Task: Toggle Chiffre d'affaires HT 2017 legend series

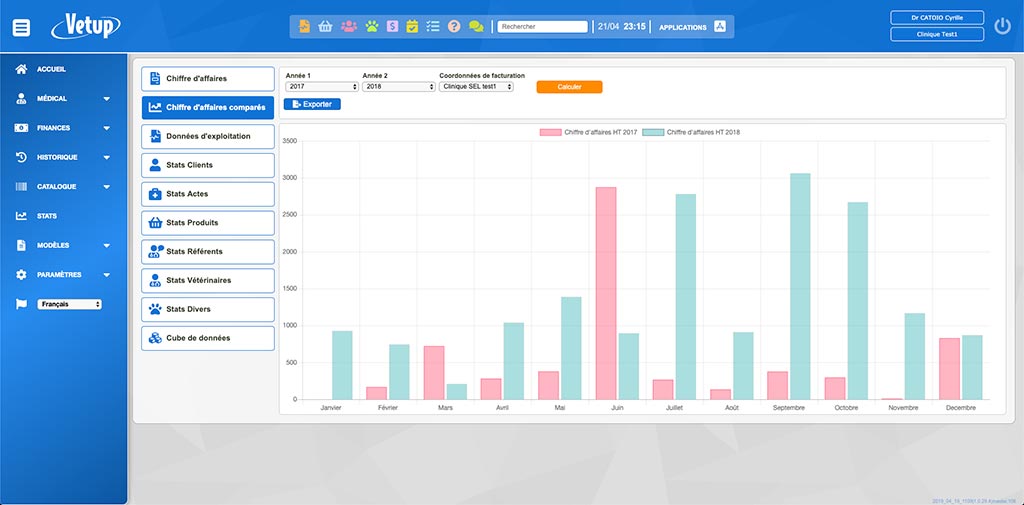Action: (x=588, y=132)
